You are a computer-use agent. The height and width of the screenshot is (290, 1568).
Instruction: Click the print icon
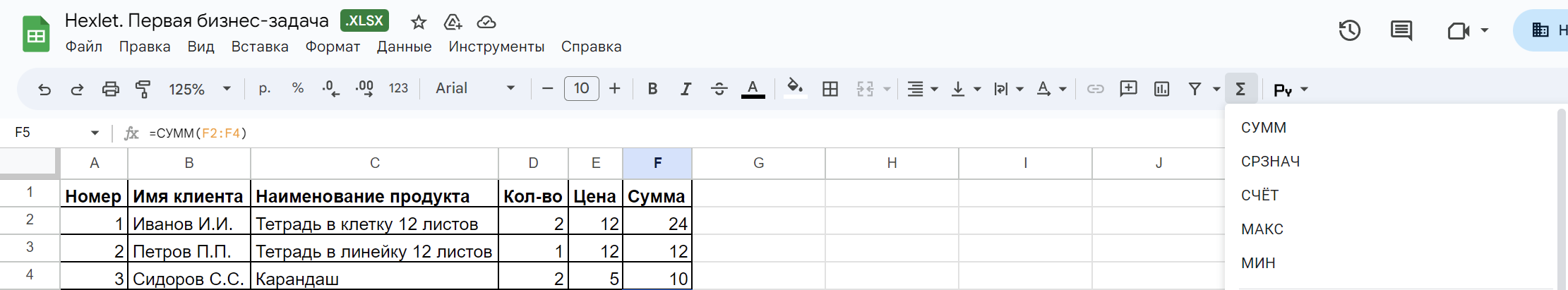(x=111, y=89)
